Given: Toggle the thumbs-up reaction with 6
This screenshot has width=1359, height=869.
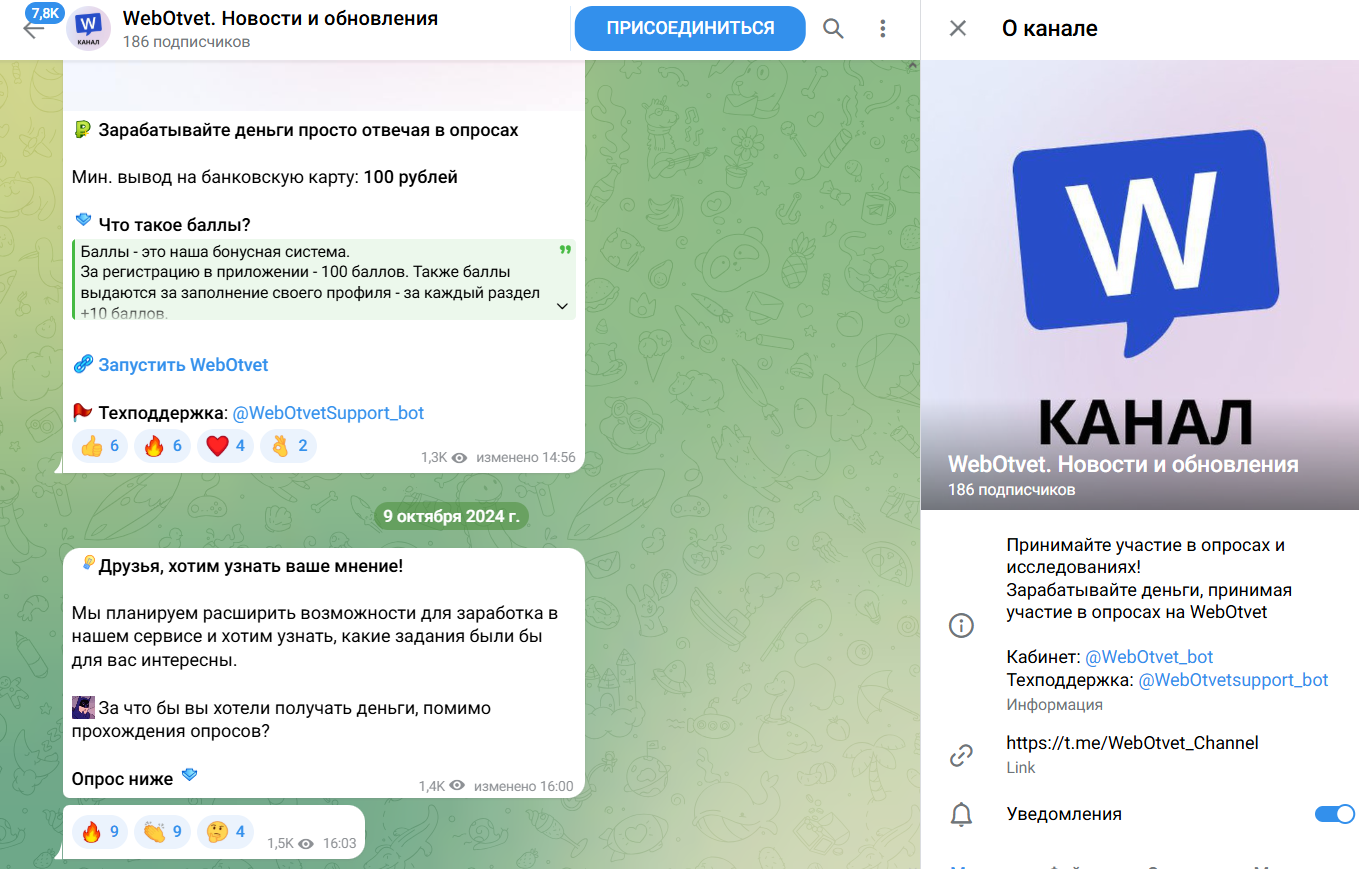Looking at the screenshot, I should tap(101, 446).
